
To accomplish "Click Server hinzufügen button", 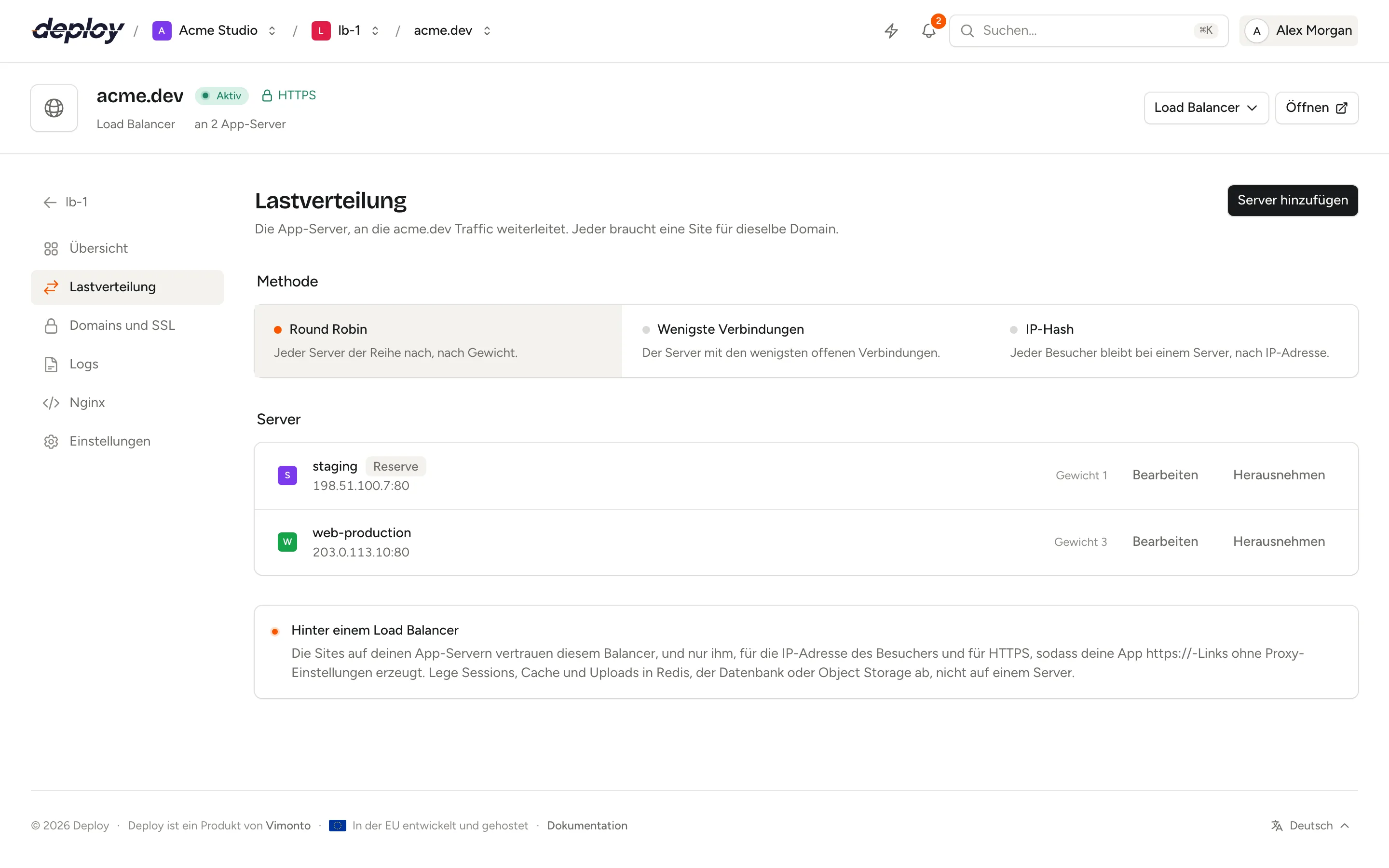I will coord(1293,200).
